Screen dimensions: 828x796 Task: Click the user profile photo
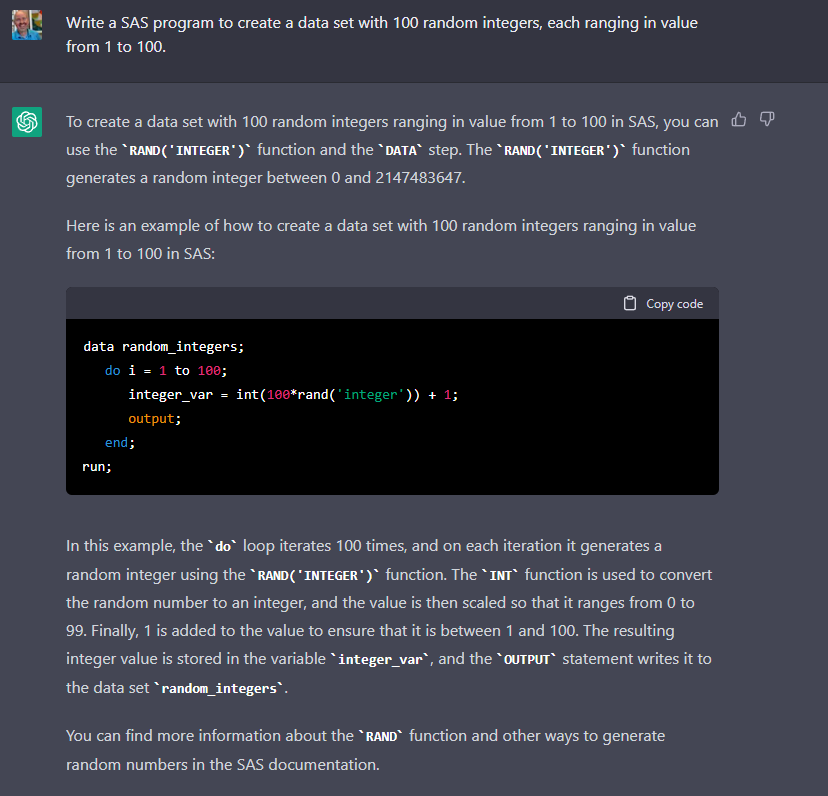point(27,26)
